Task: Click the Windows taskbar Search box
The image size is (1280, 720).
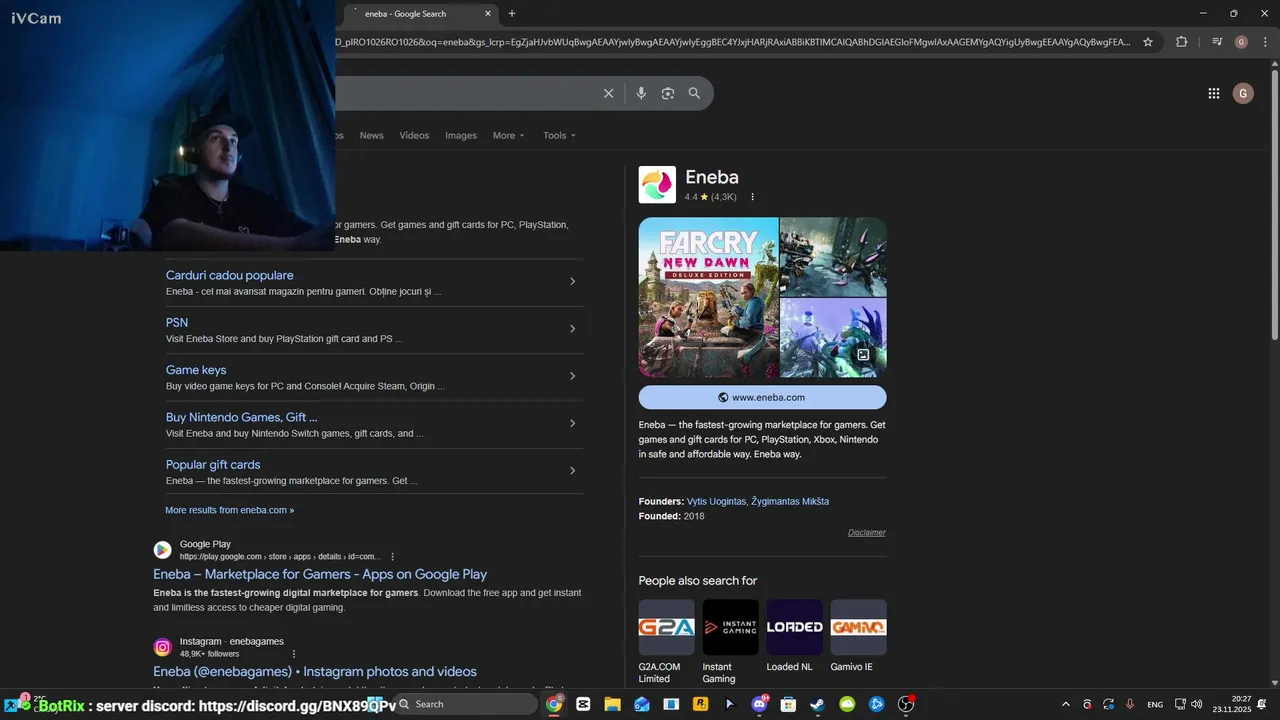Action: pos(465,704)
